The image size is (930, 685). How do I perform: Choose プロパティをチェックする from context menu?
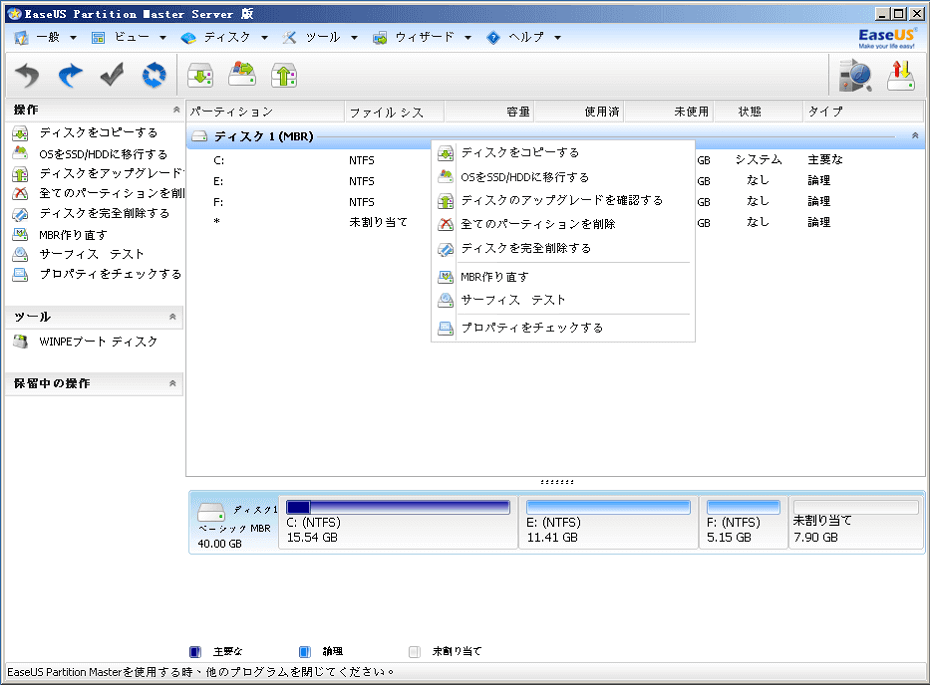point(532,327)
